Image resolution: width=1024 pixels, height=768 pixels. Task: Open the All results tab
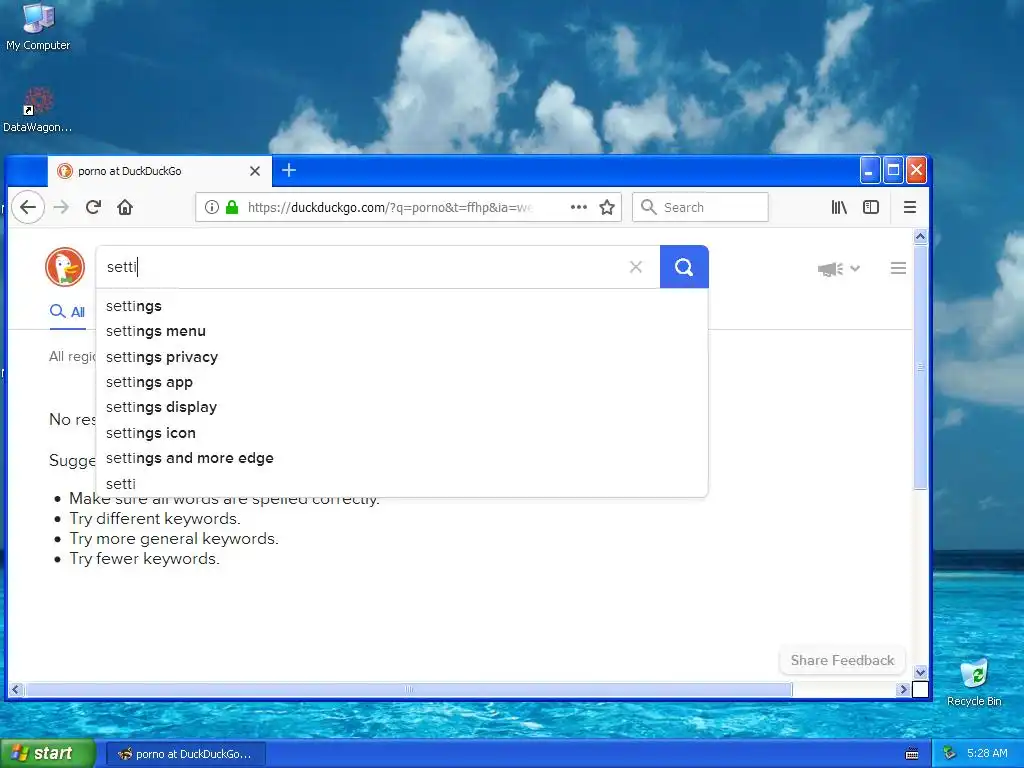tap(67, 312)
